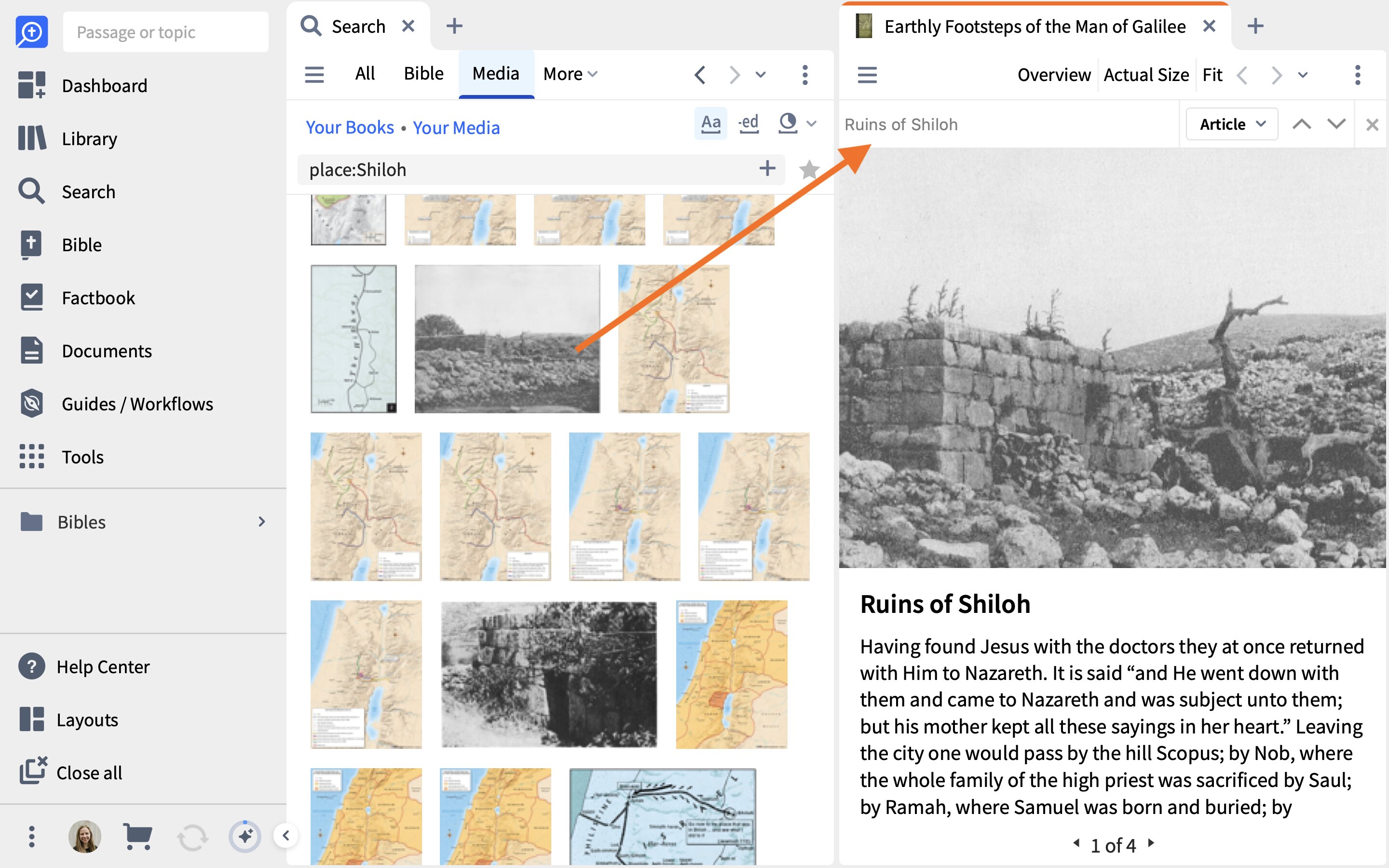Open the AI assistant sparkle icon
Viewport: 1389px width, 868px height.
coord(245,837)
